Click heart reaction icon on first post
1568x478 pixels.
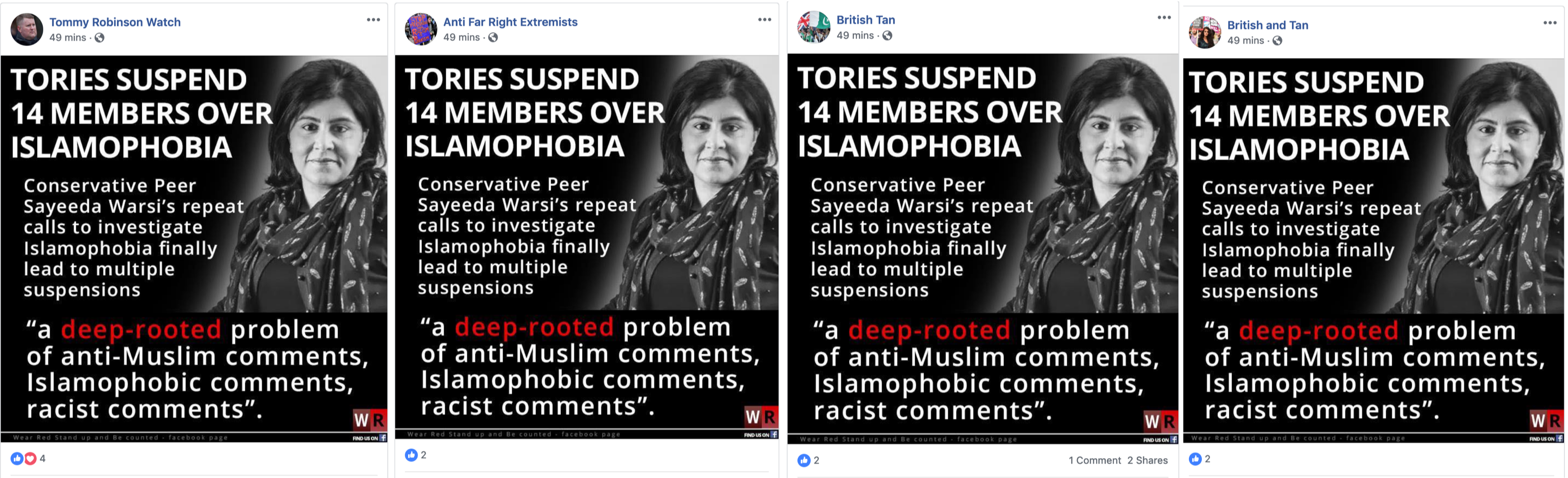coord(30,458)
